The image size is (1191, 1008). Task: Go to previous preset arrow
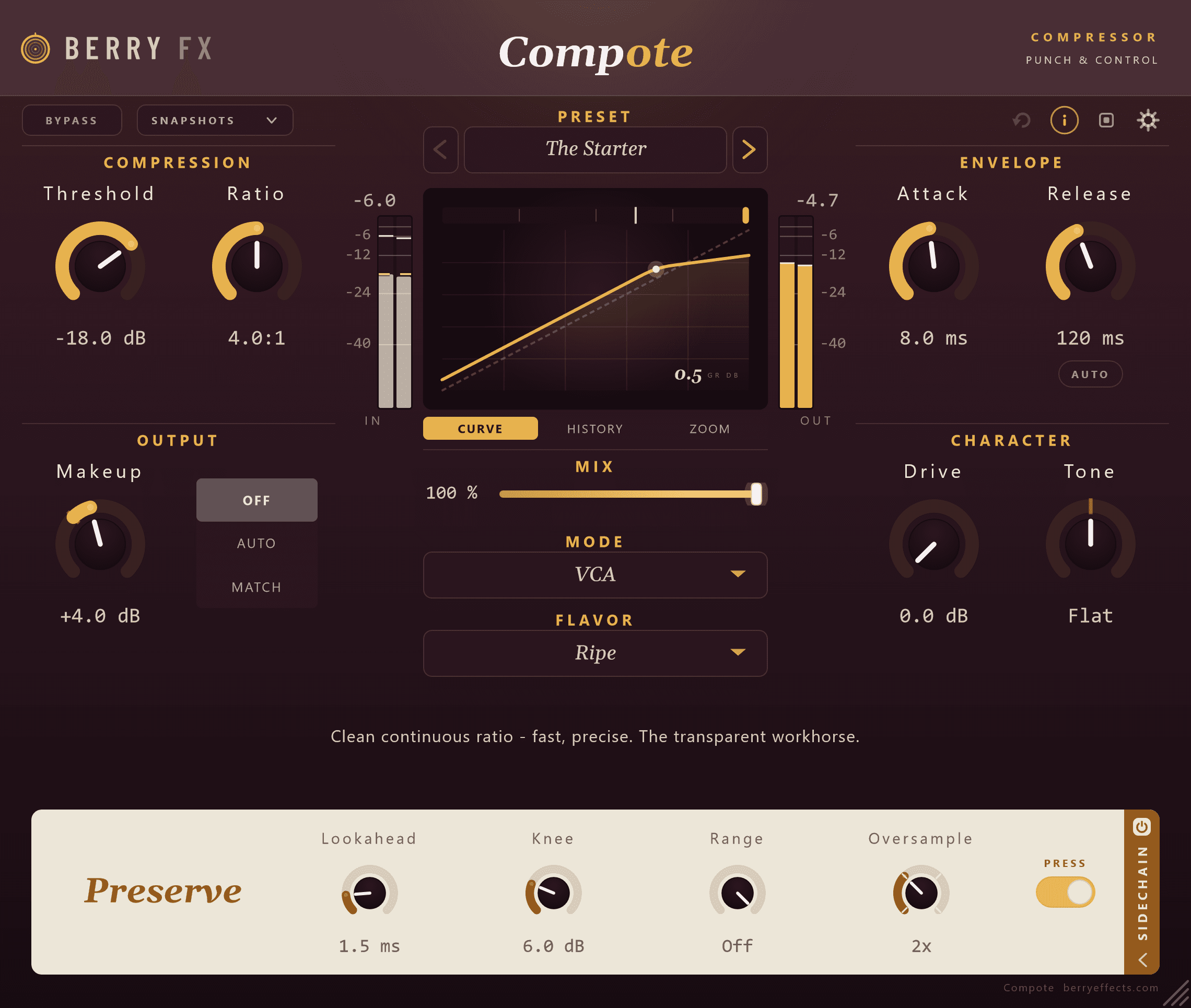click(x=441, y=150)
